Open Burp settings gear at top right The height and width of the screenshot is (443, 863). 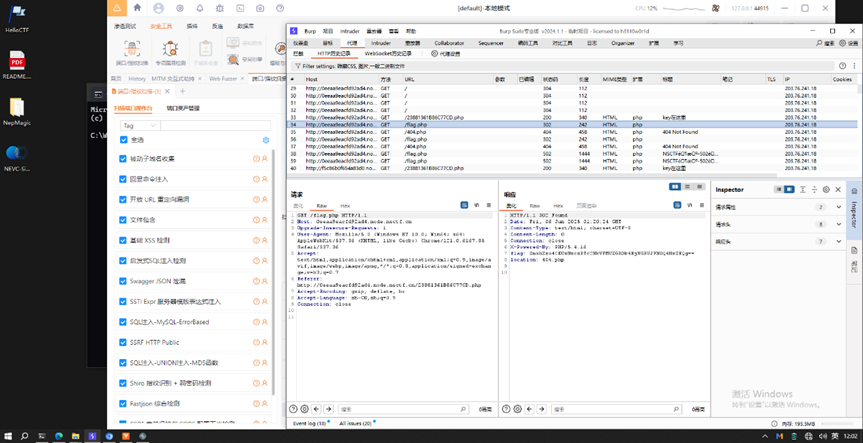[842, 43]
